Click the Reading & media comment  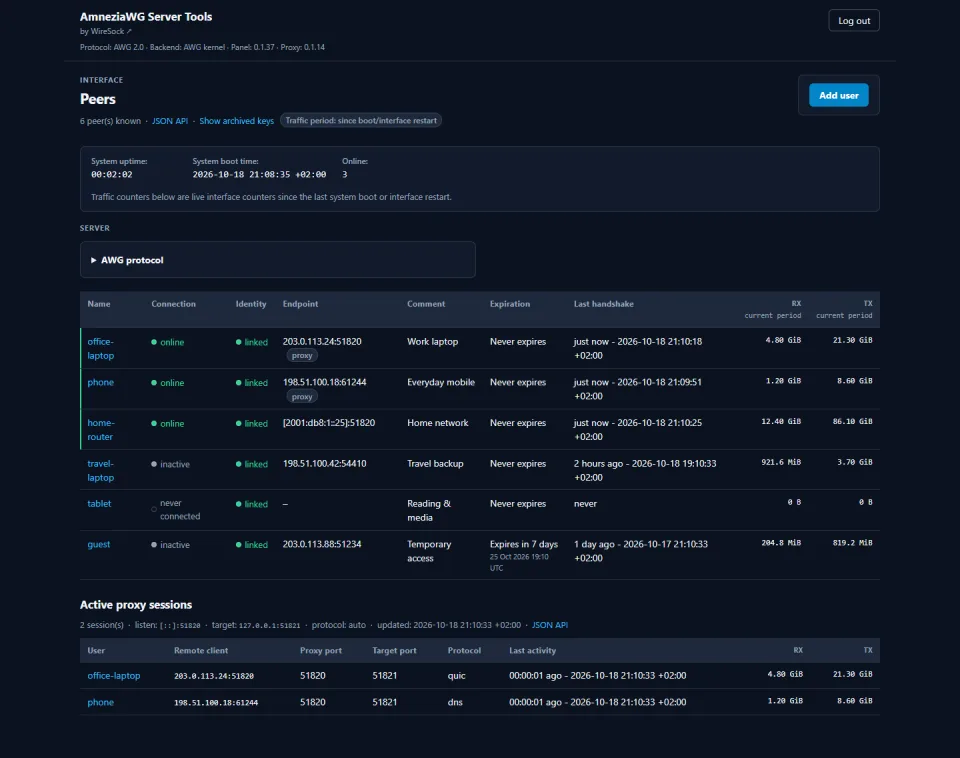[x=429, y=511]
